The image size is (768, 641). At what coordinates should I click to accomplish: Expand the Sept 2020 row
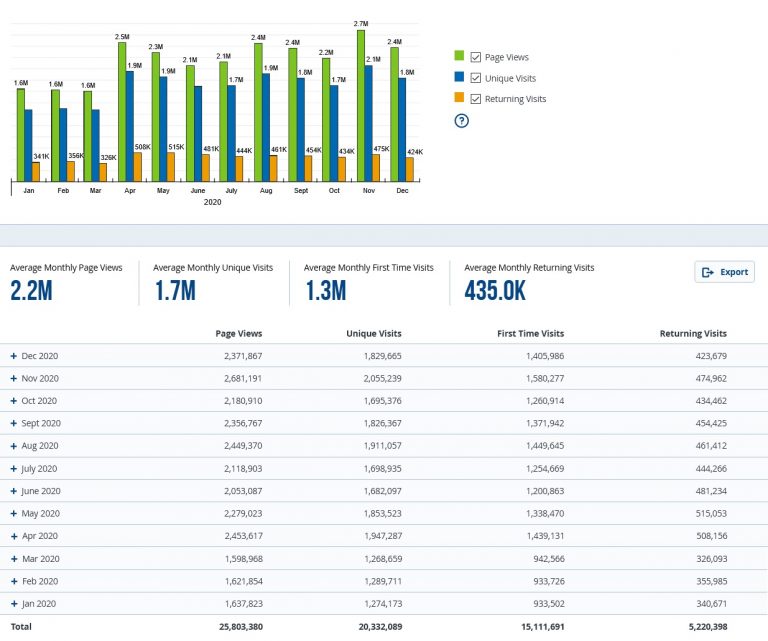click(14, 424)
